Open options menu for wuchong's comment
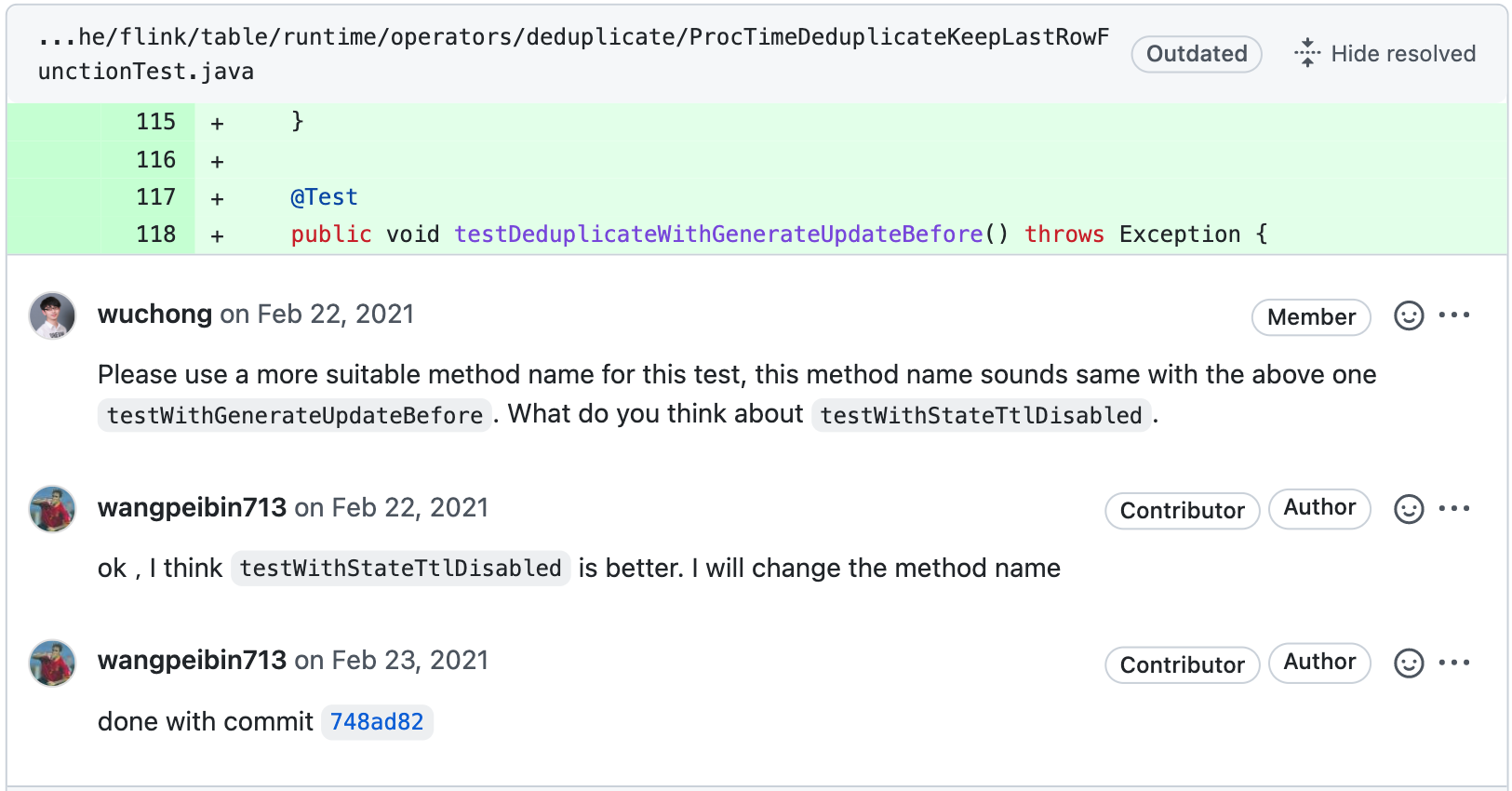The image size is (1512, 791). tap(1454, 315)
